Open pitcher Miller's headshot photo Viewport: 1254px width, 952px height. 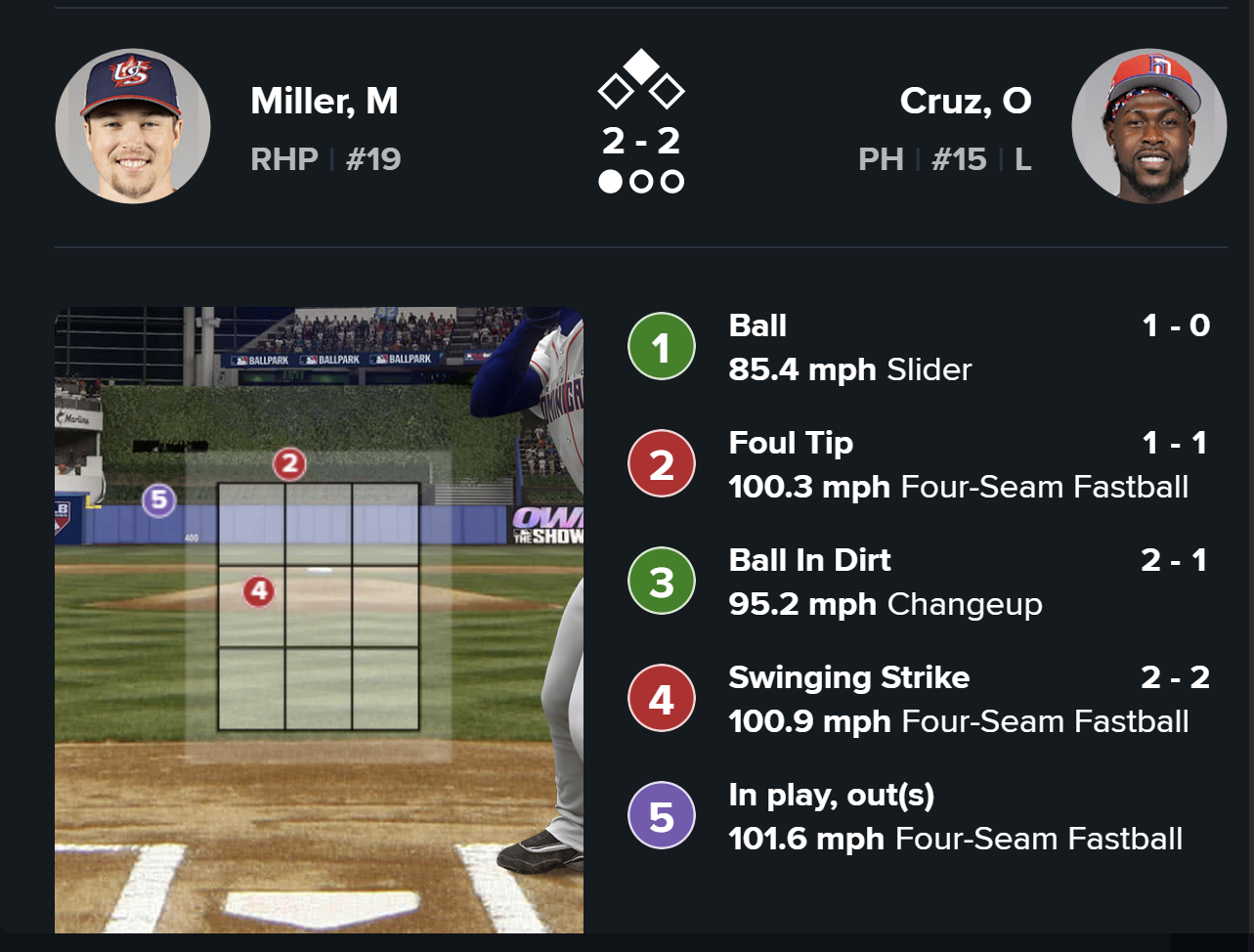(133, 126)
